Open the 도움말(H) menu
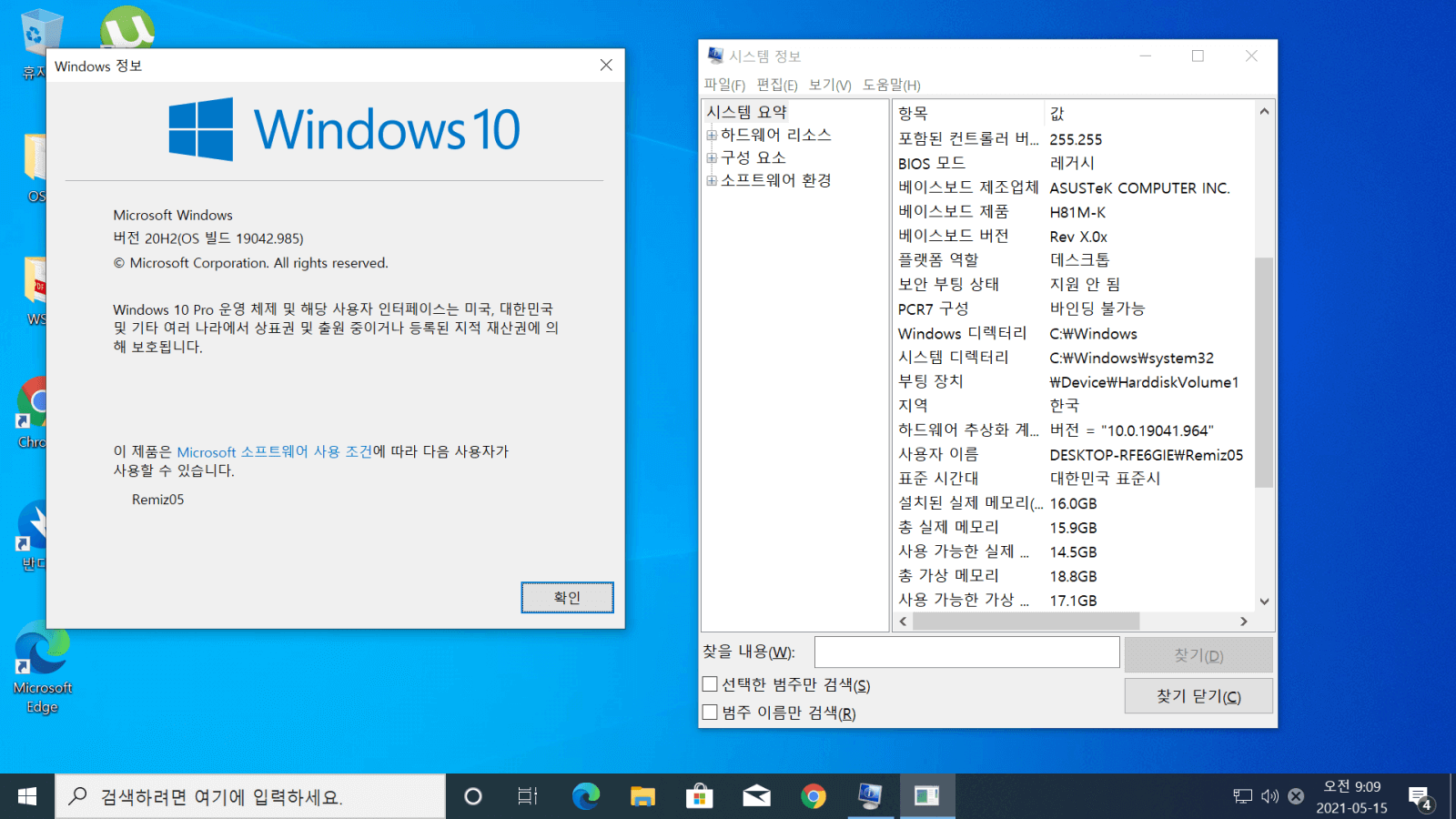 (892, 85)
